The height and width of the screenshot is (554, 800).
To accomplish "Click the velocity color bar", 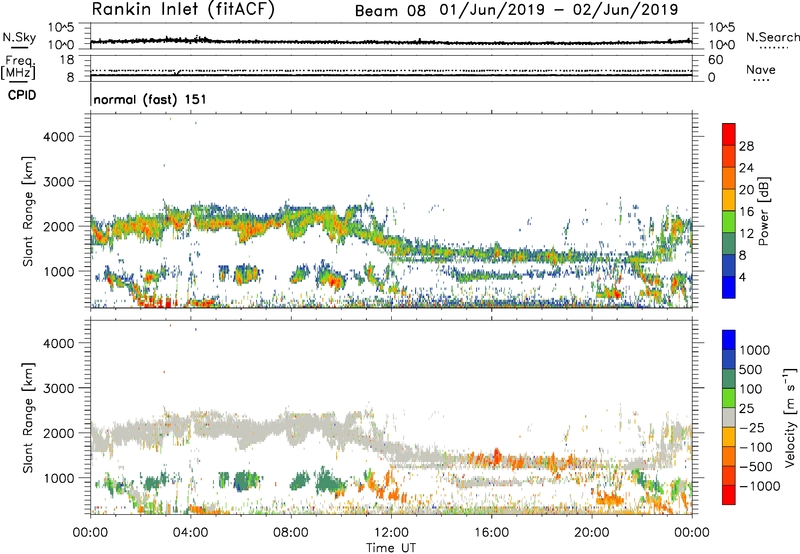I will click(729, 417).
